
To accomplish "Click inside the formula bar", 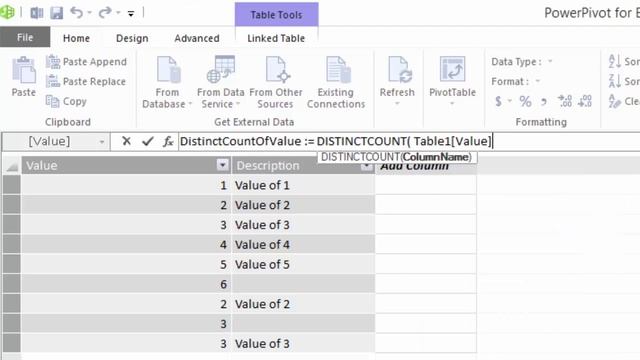I will pos(409,141).
